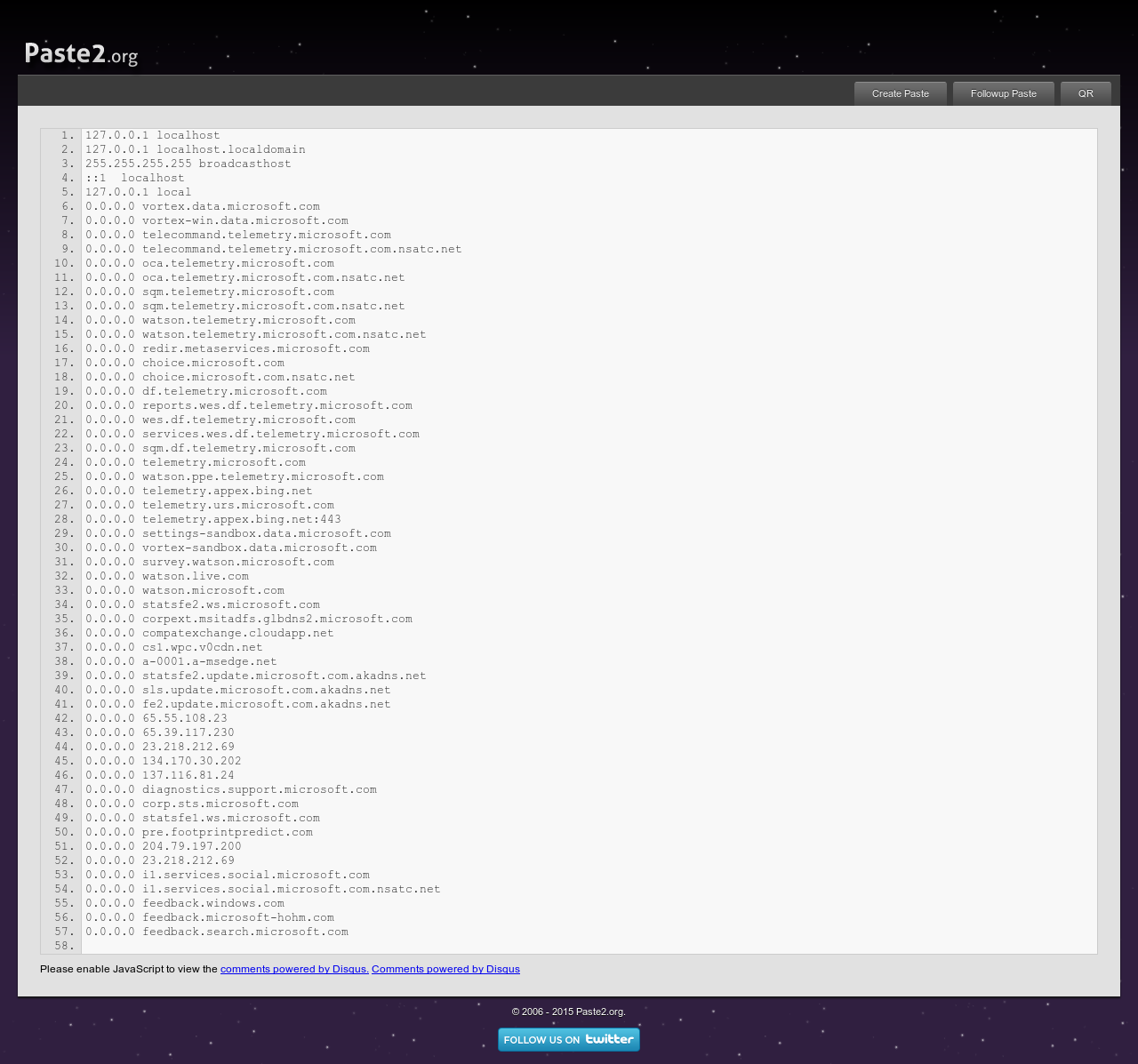This screenshot has width=1138, height=1064.
Task: Show the QR code for this paste
Action: click(x=1086, y=93)
